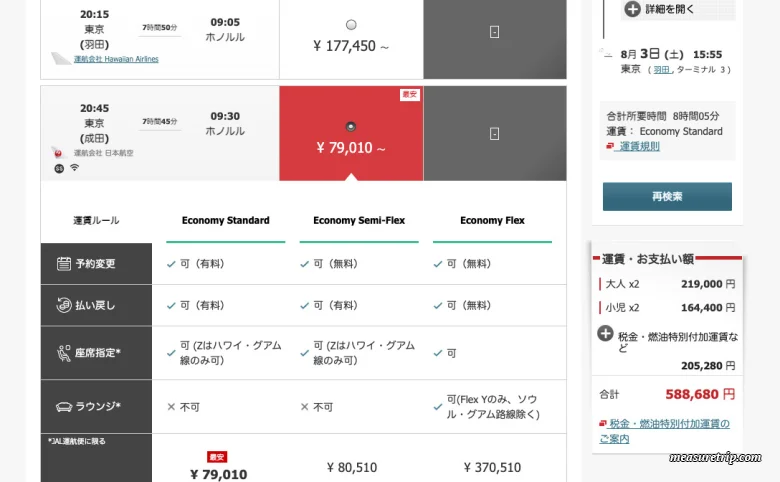This screenshot has height=482, width=780.
Task: Click the 最安 badge on the red fare cell
Action: click(410, 95)
